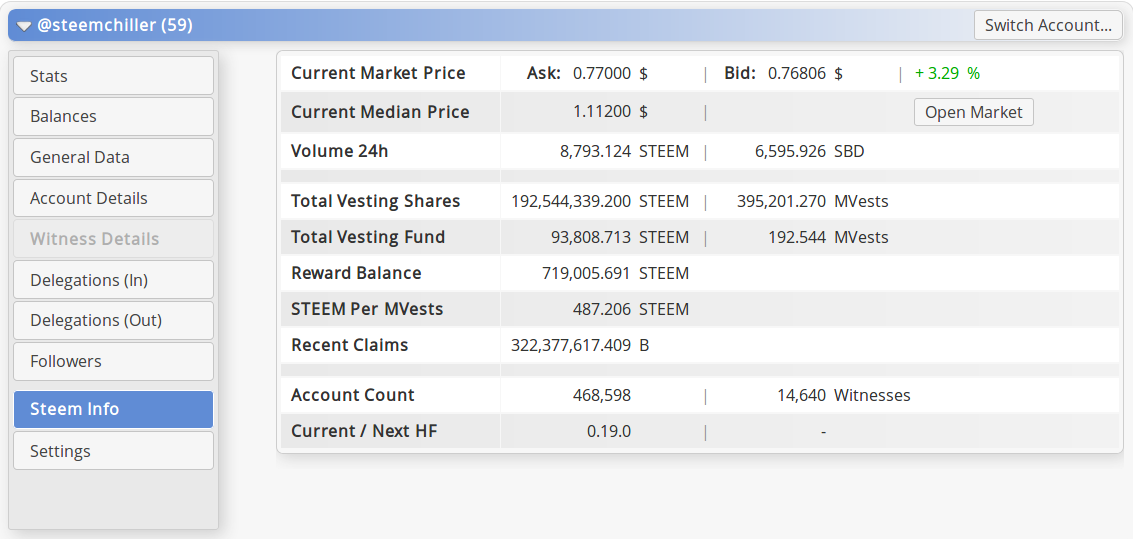Select the 192,544,339.200 STEEM value
The image size is (1133, 539).
coord(600,201)
